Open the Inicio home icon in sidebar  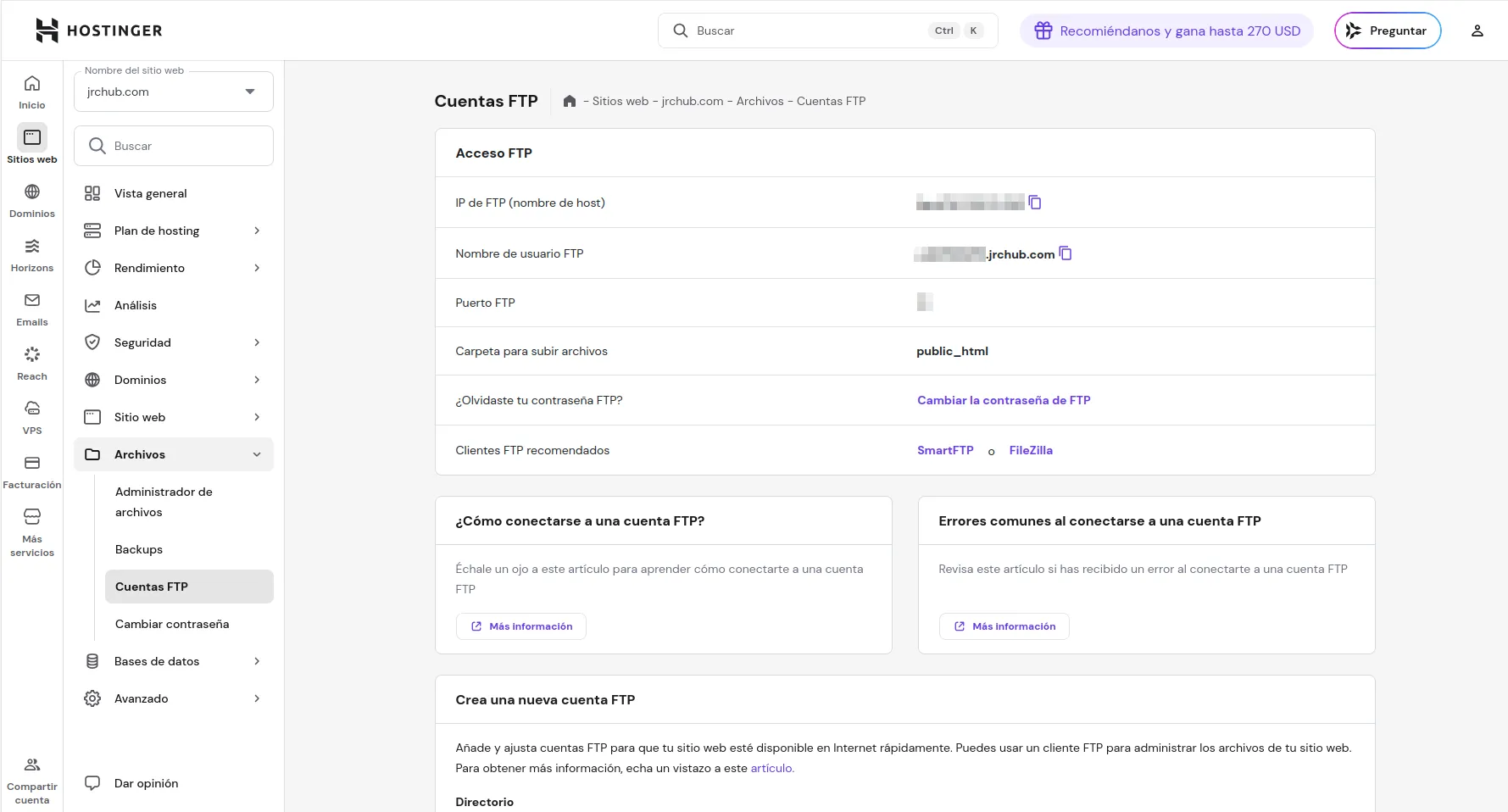(32, 83)
